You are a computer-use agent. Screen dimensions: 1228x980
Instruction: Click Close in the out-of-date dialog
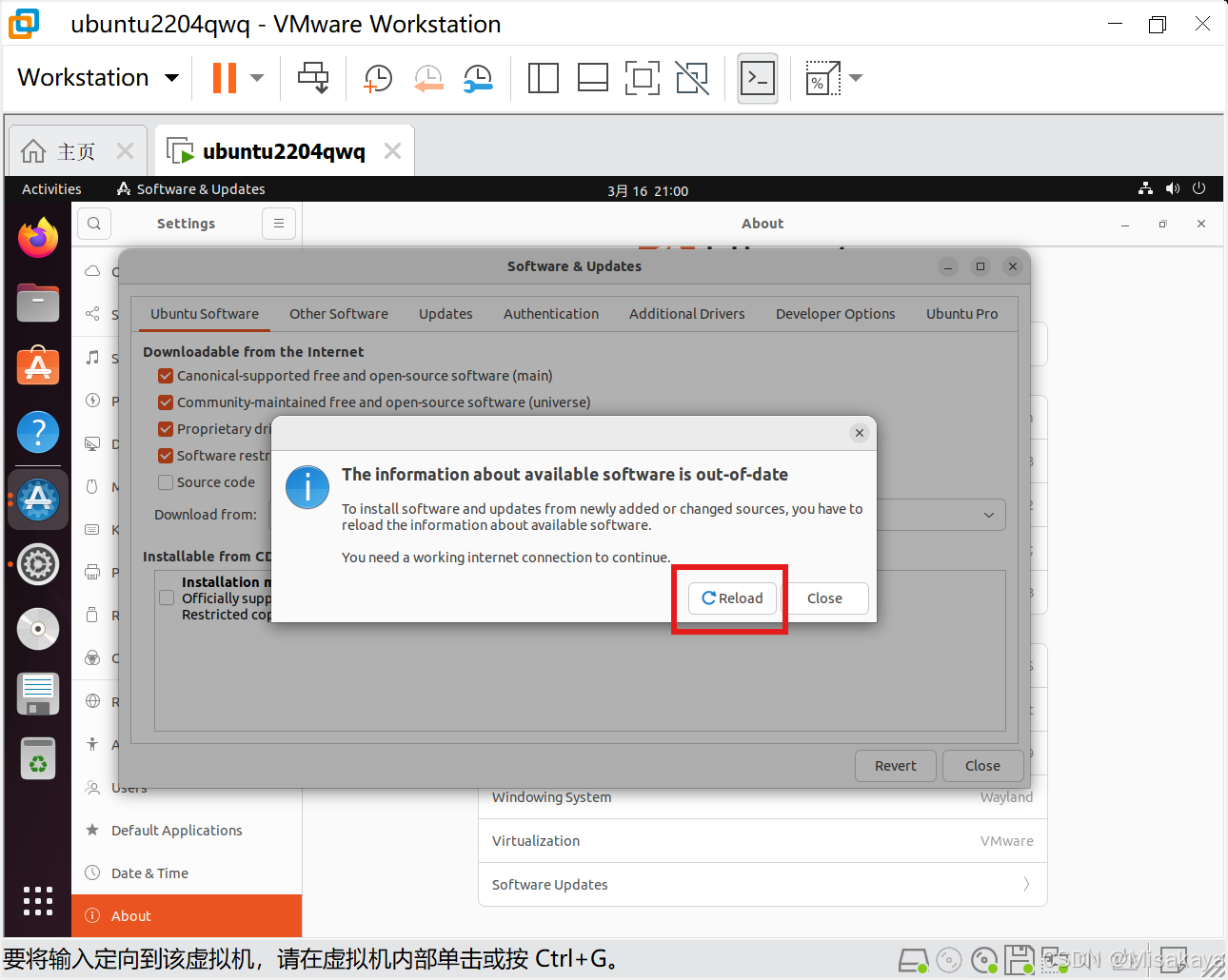point(824,598)
